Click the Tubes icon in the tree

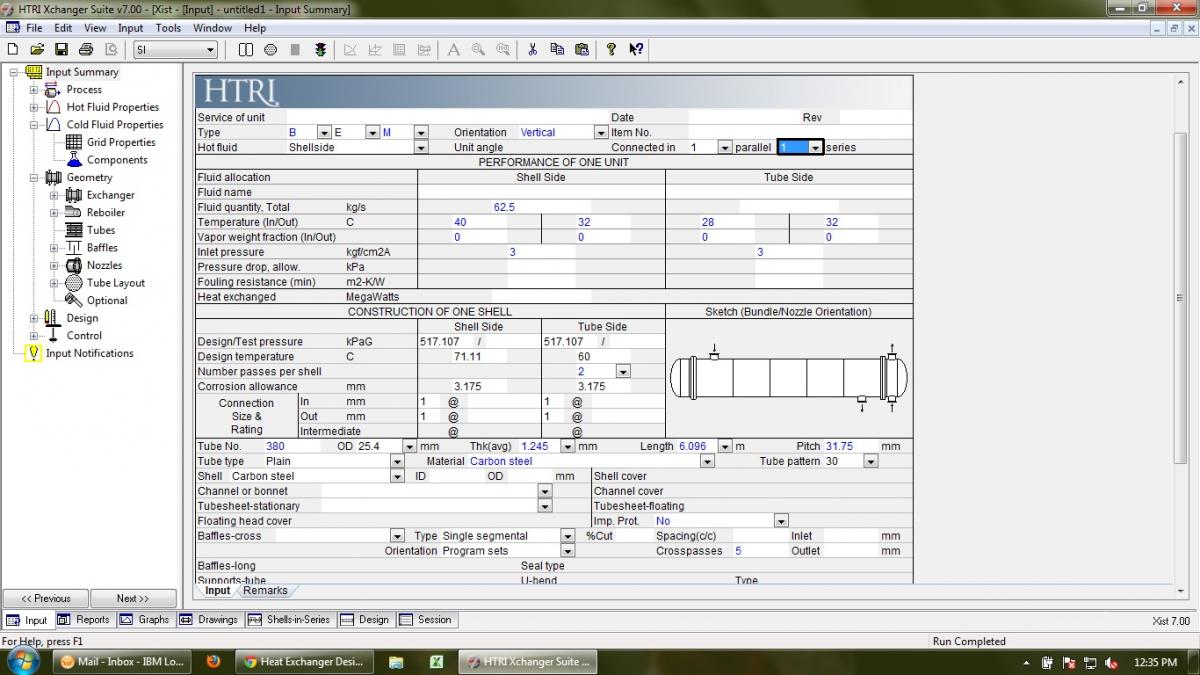pos(74,230)
